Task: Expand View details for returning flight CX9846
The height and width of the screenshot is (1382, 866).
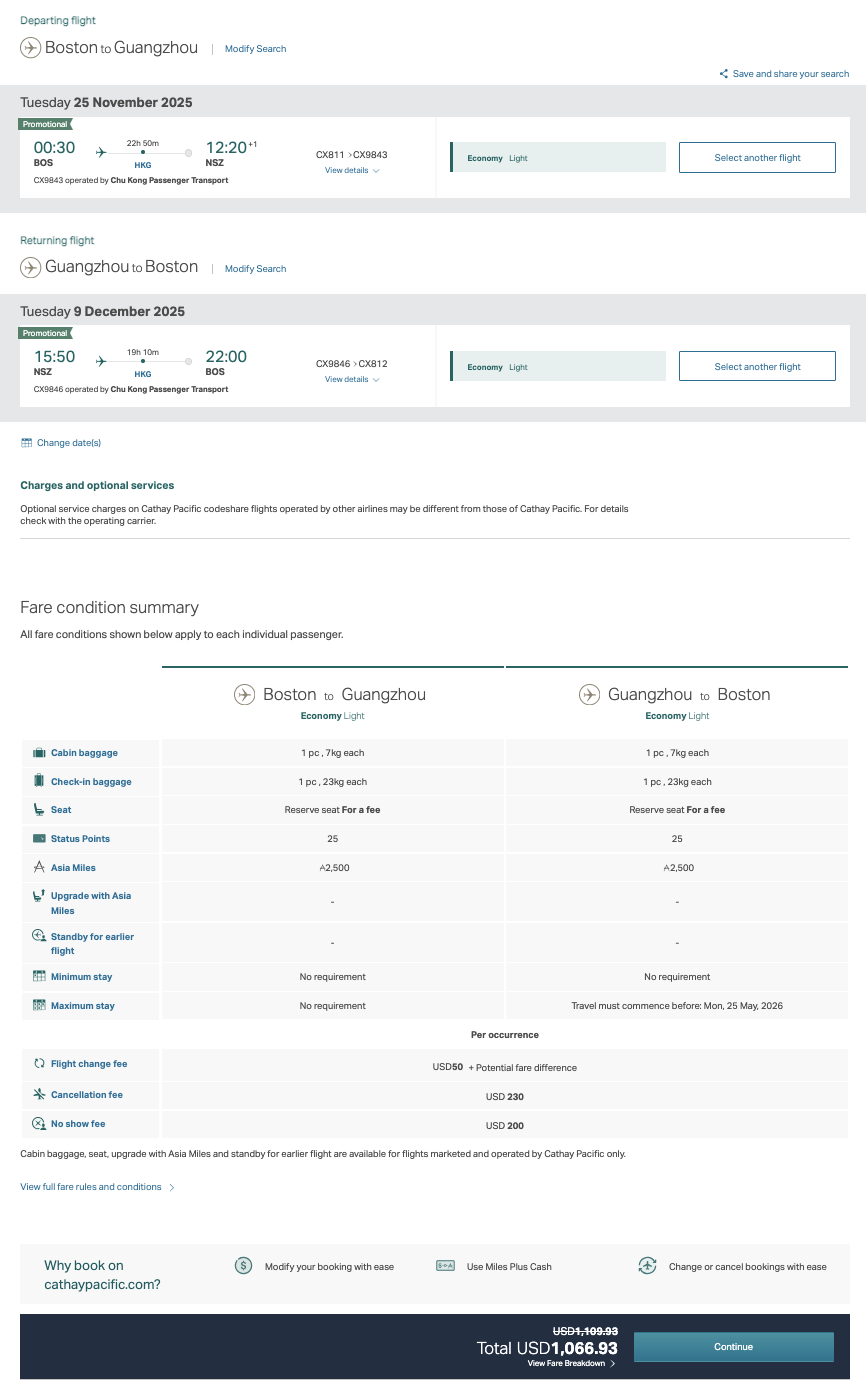Action: click(351, 380)
